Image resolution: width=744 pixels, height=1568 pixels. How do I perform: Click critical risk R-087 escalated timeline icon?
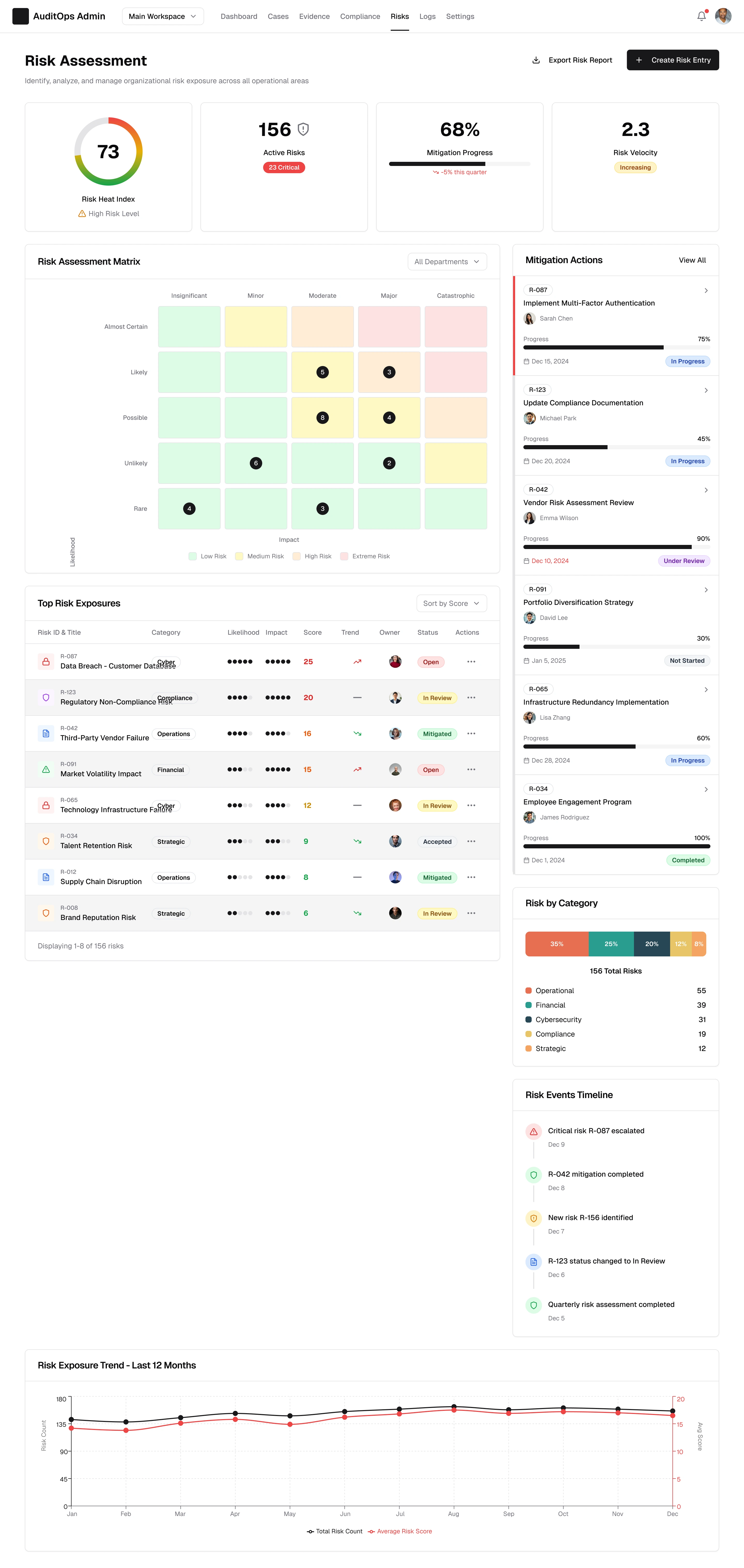[x=533, y=1132]
